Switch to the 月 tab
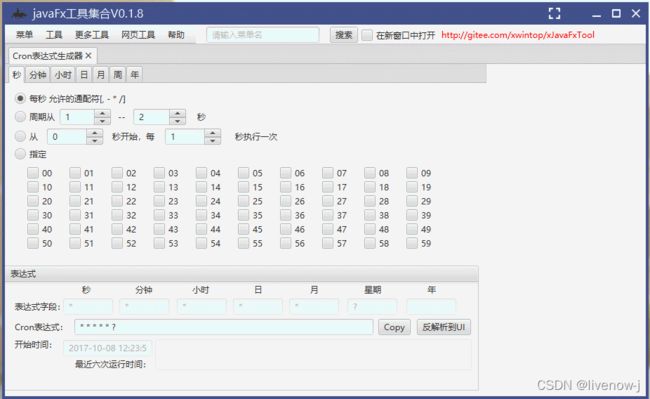 click(x=101, y=75)
